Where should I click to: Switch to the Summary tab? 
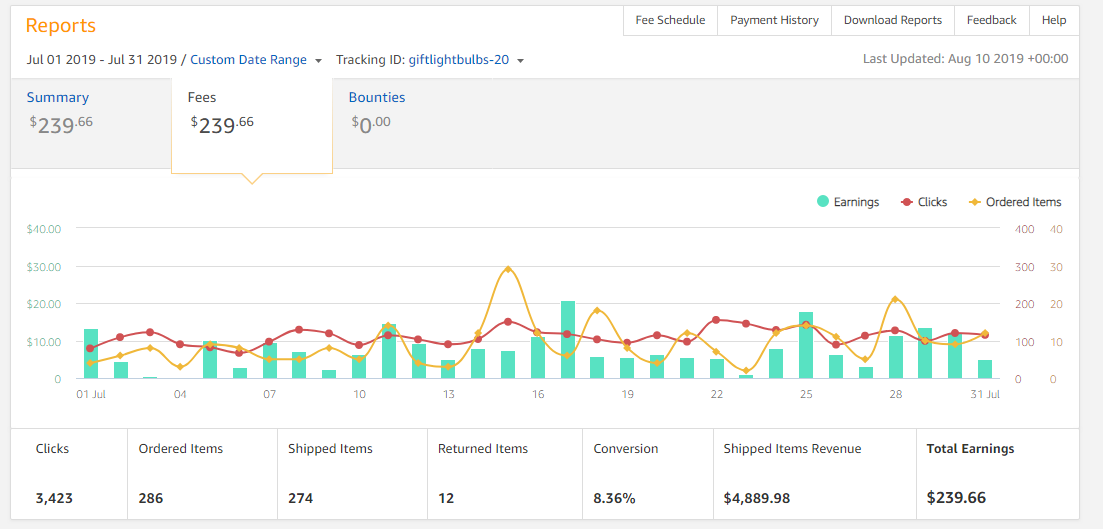click(x=58, y=97)
